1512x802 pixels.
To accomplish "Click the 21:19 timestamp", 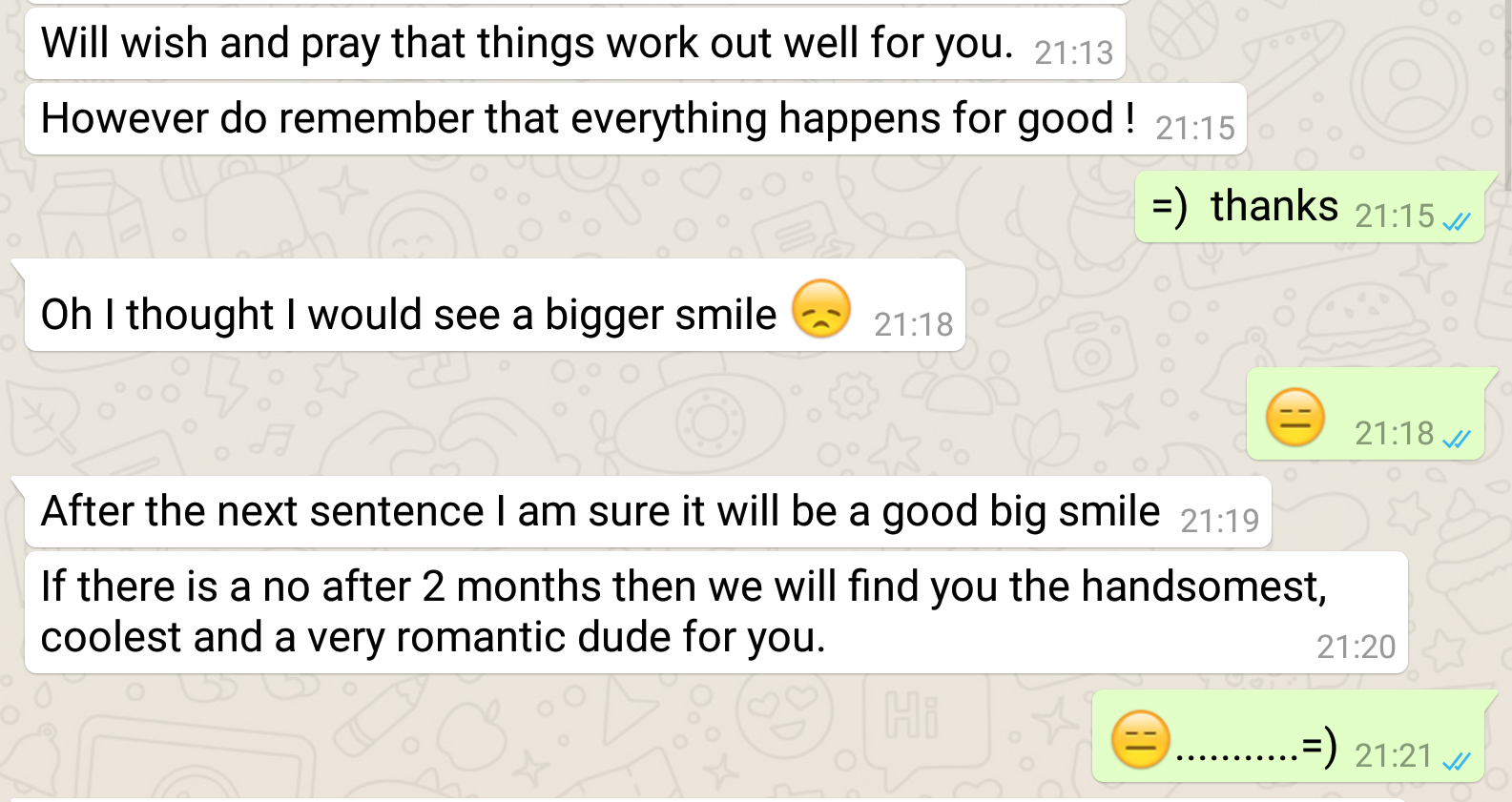I will click(x=1219, y=521).
